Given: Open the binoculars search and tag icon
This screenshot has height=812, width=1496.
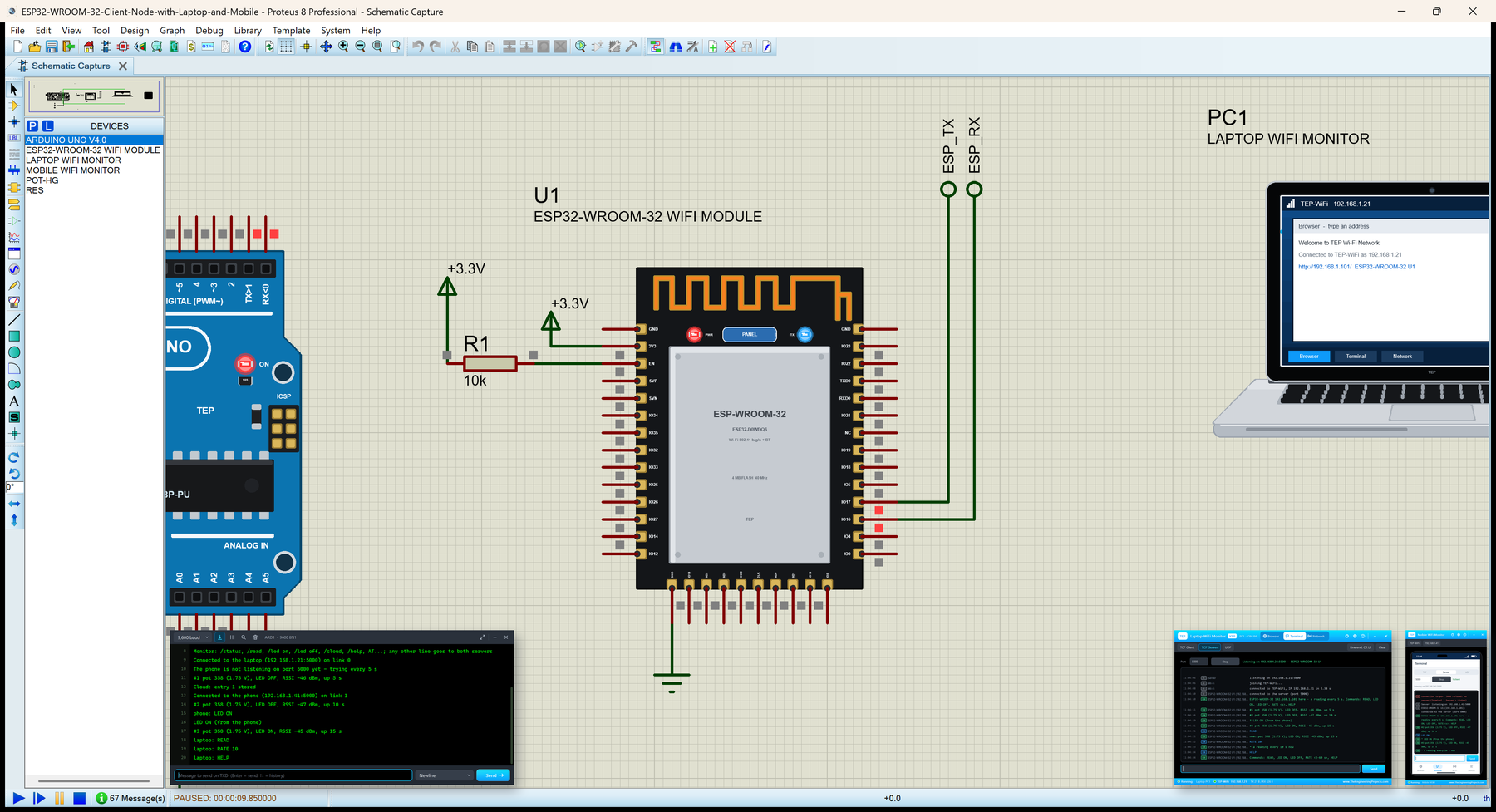Looking at the screenshot, I should pos(676,47).
